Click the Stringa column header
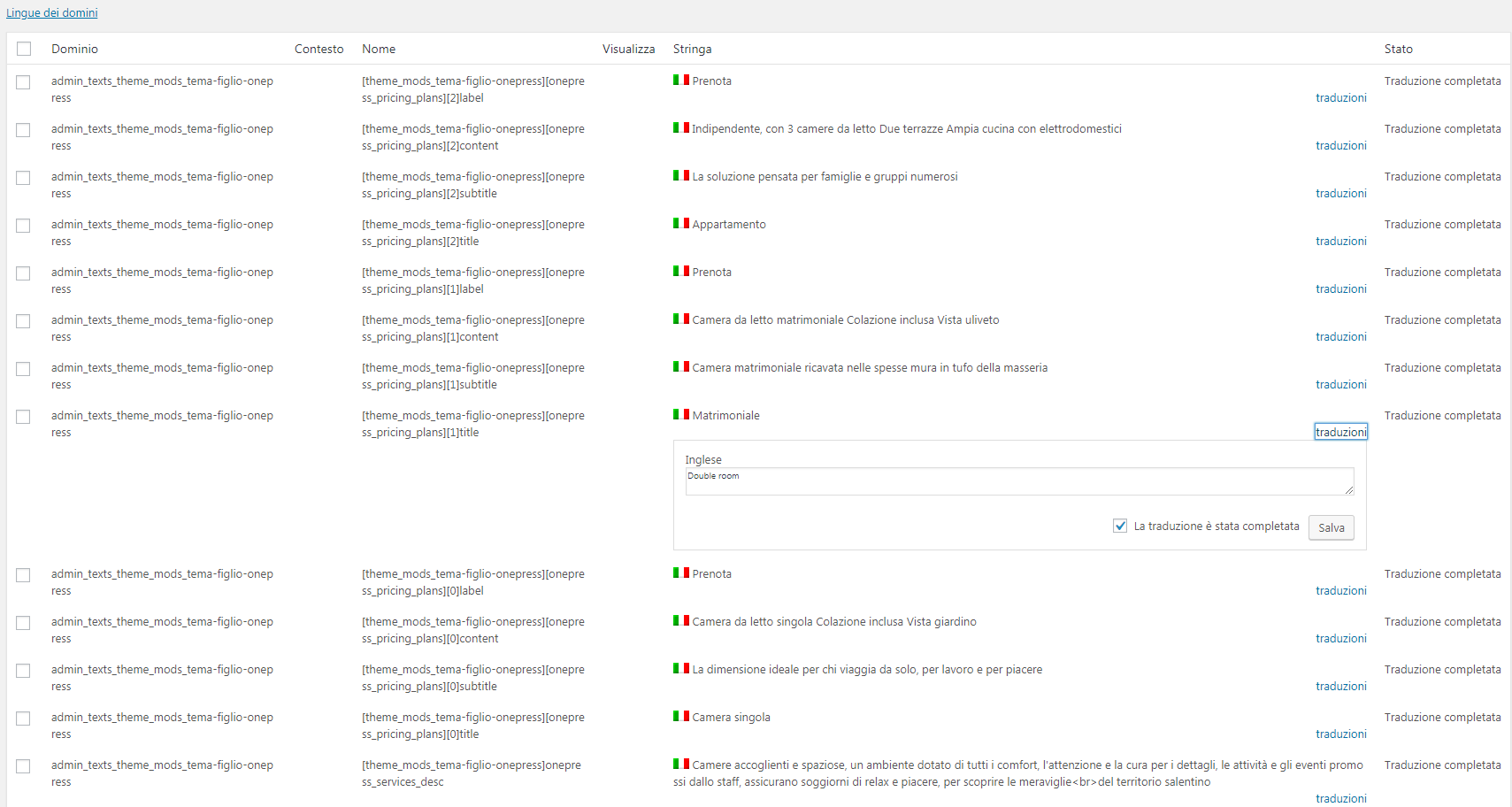This screenshot has width=1512, height=807. click(692, 49)
